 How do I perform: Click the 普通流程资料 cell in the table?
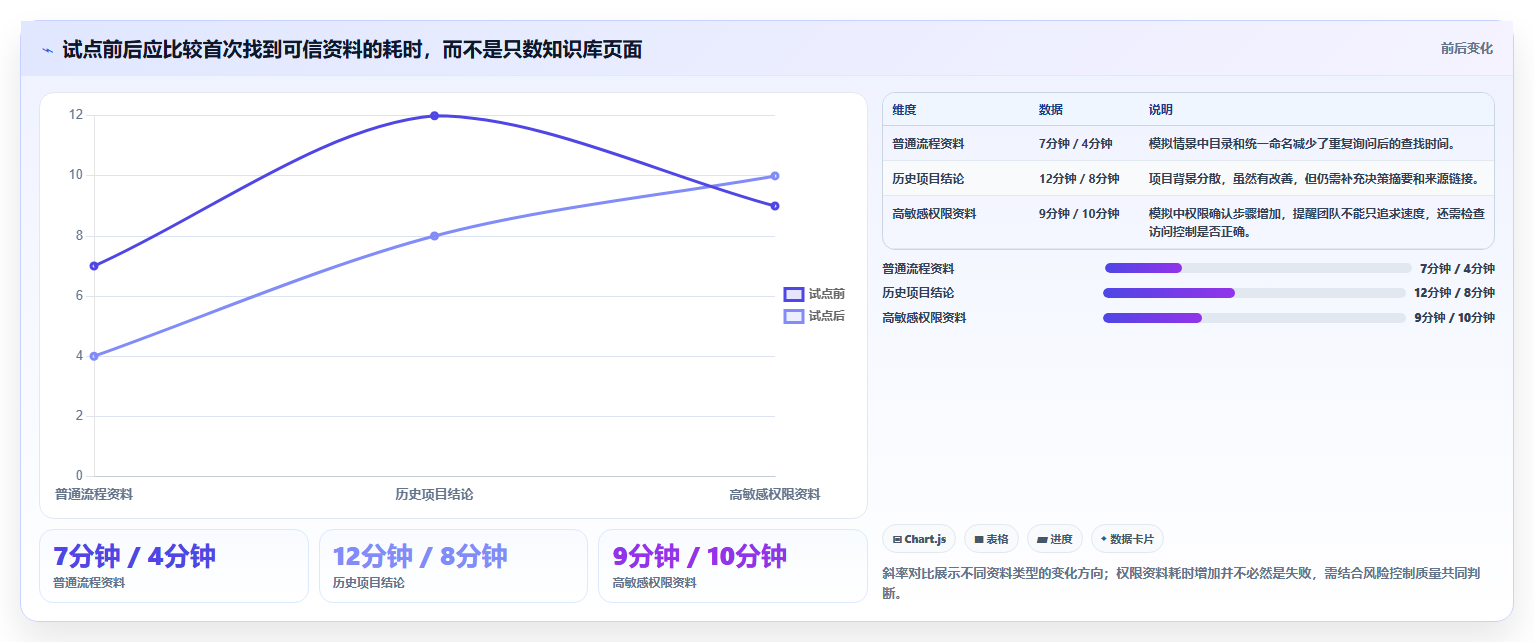click(x=928, y=144)
